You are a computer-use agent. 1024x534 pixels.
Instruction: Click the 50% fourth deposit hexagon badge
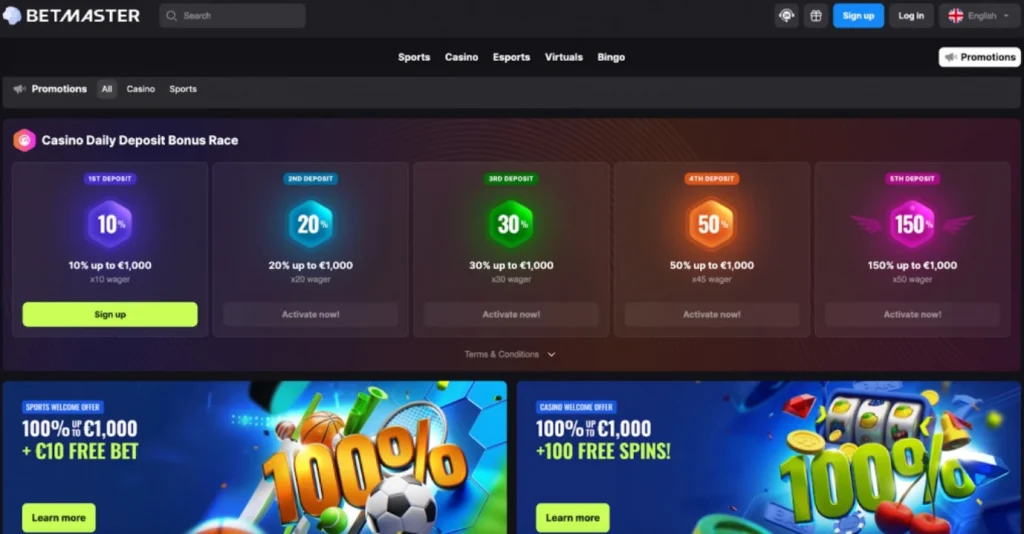pos(712,224)
